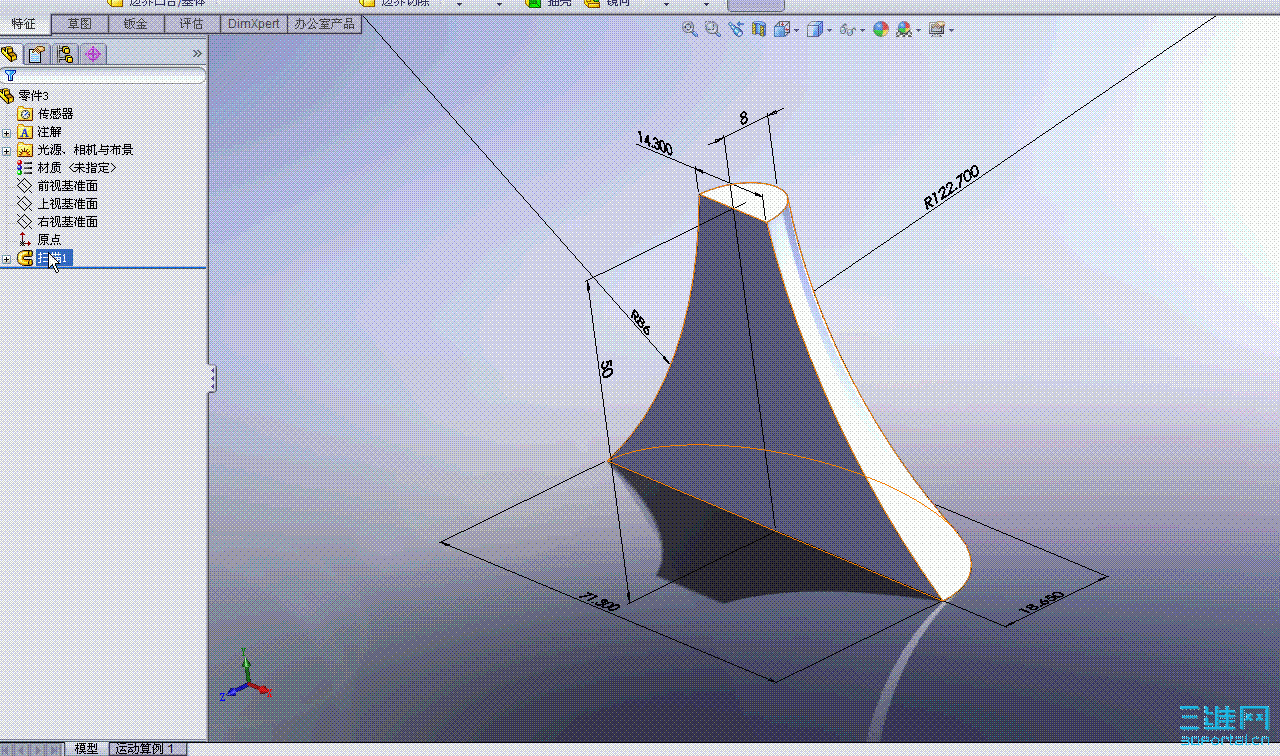
Task: Click the Zoom to Fit magnifier icon
Action: click(x=689, y=30)
